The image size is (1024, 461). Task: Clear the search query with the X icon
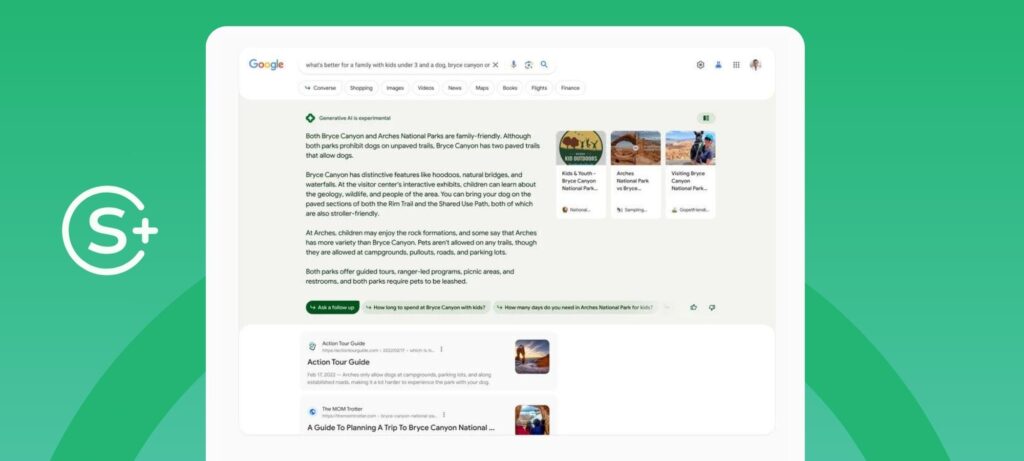tap(496, 65)
